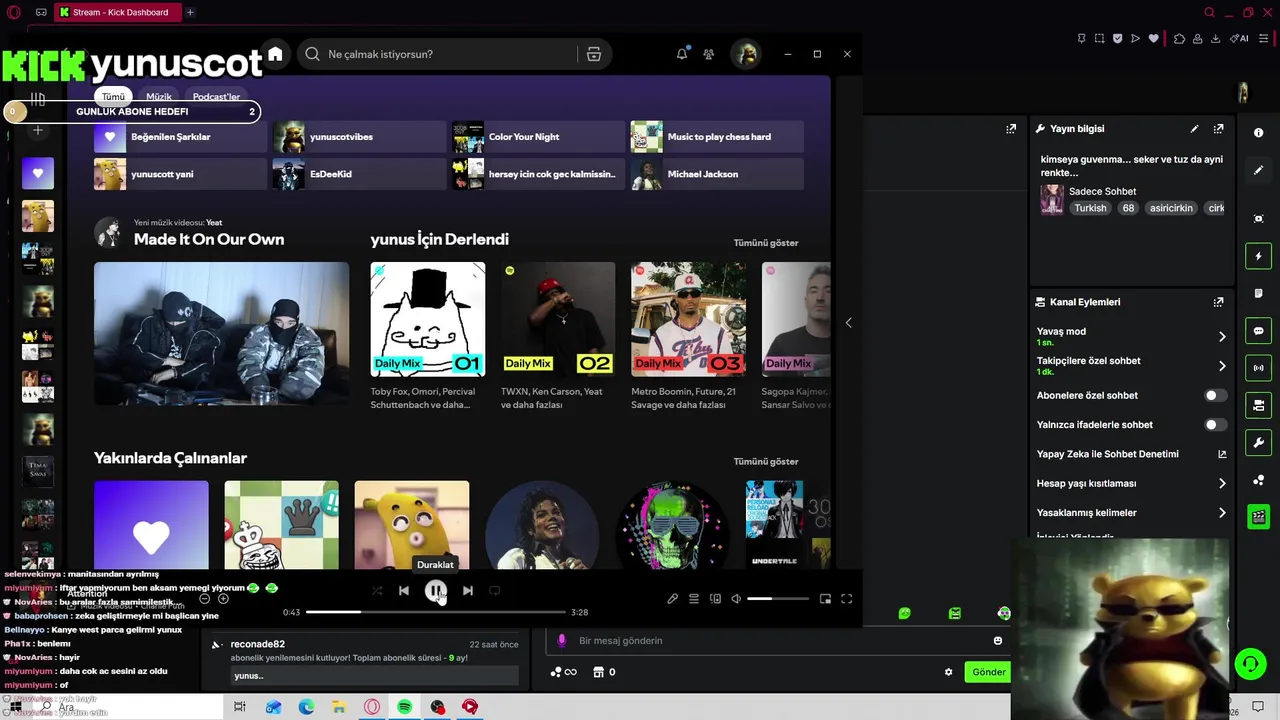Toggle wrench panel icon in Kick sidebar
The width and height of the screenshot is (1280, 720).
point(1258,443)
